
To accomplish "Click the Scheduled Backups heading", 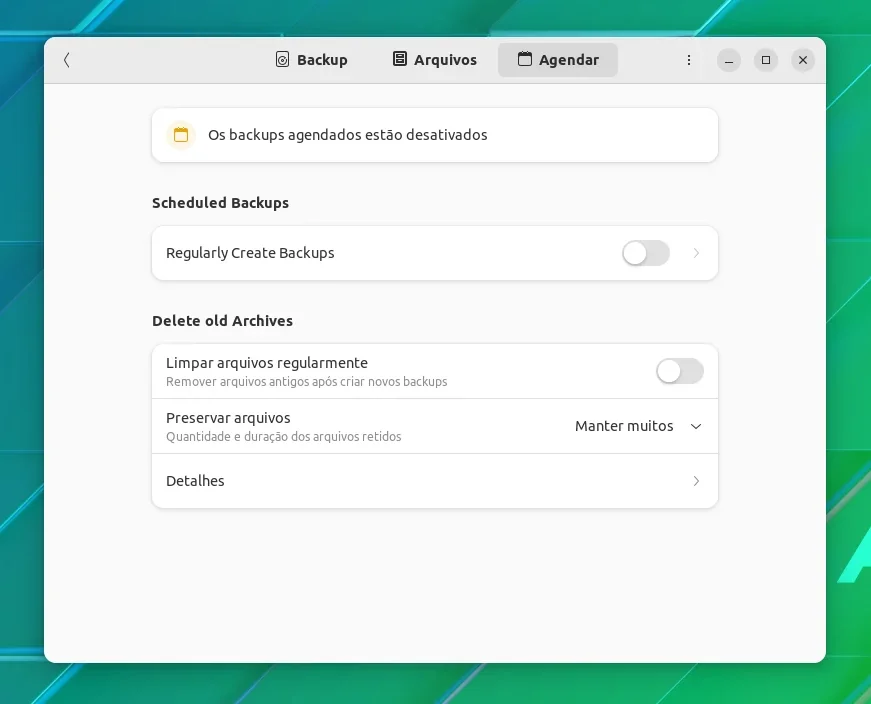I will coord(221,203).
